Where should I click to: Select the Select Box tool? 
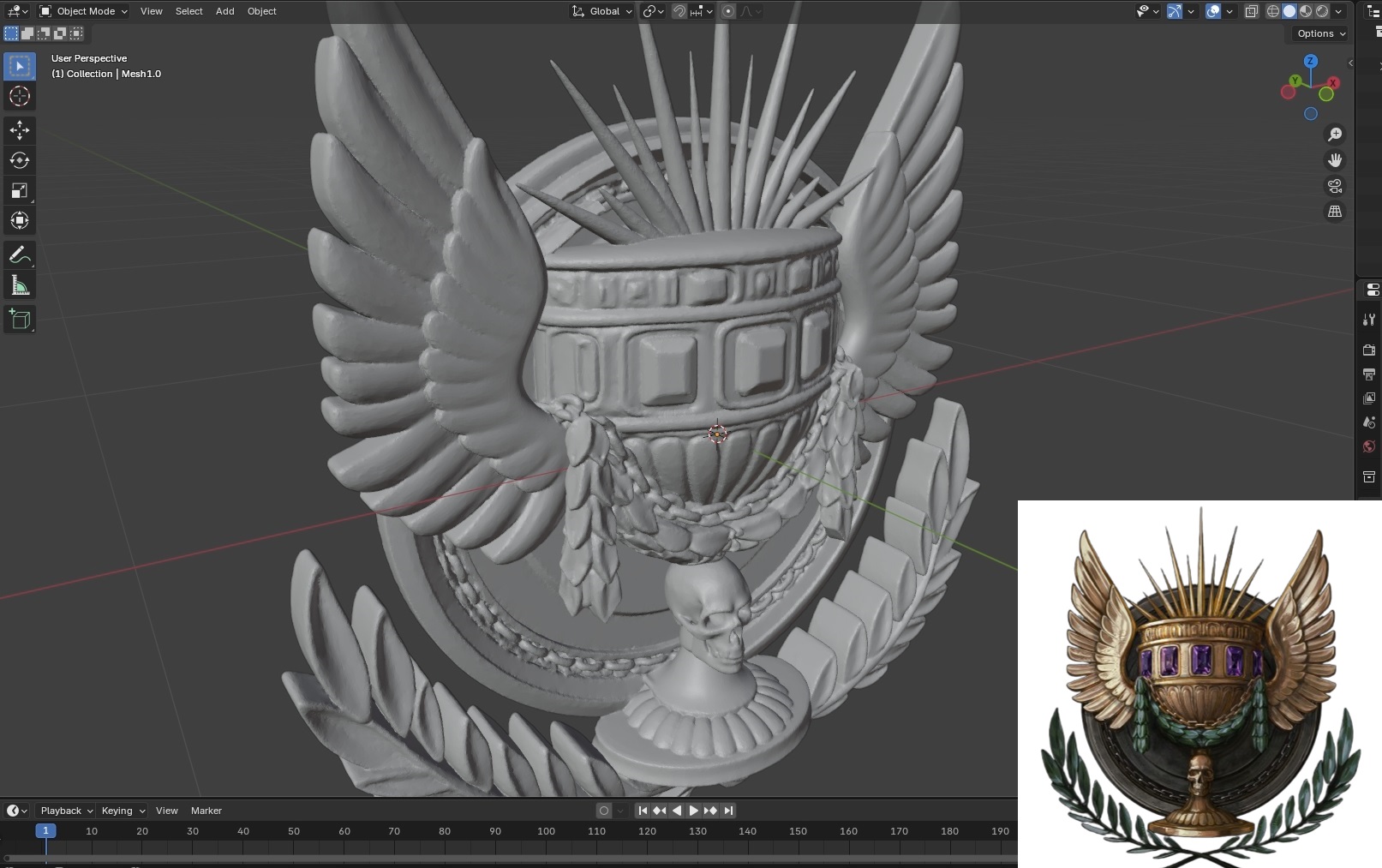20,66
